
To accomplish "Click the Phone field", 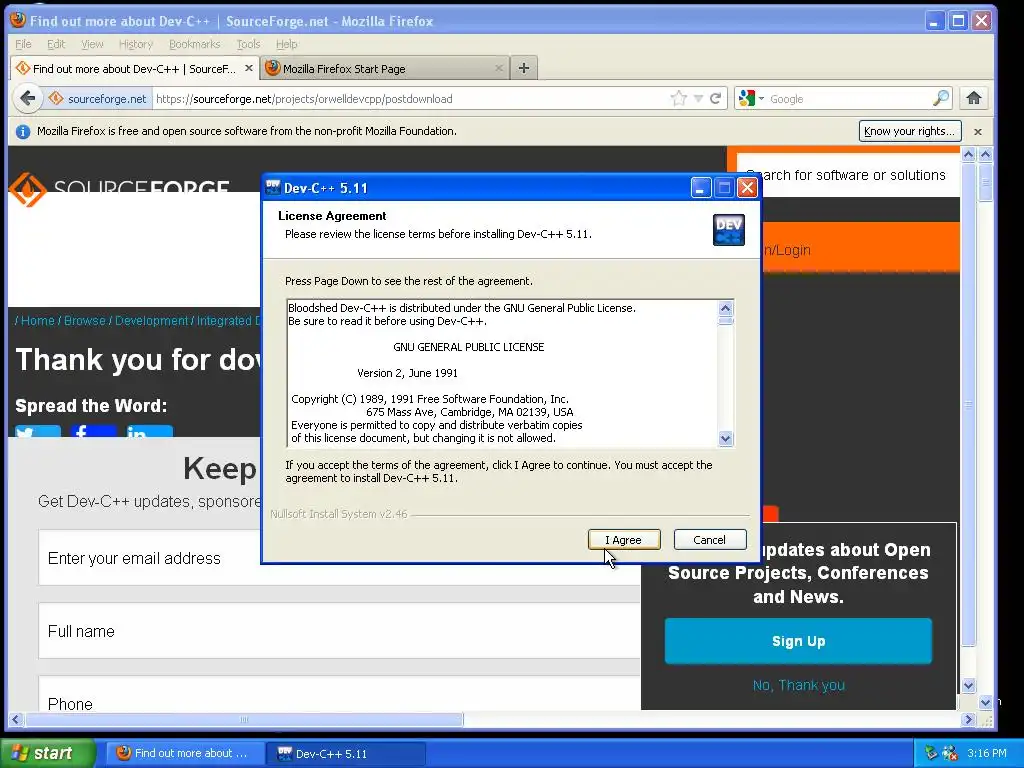I will 340,694.
